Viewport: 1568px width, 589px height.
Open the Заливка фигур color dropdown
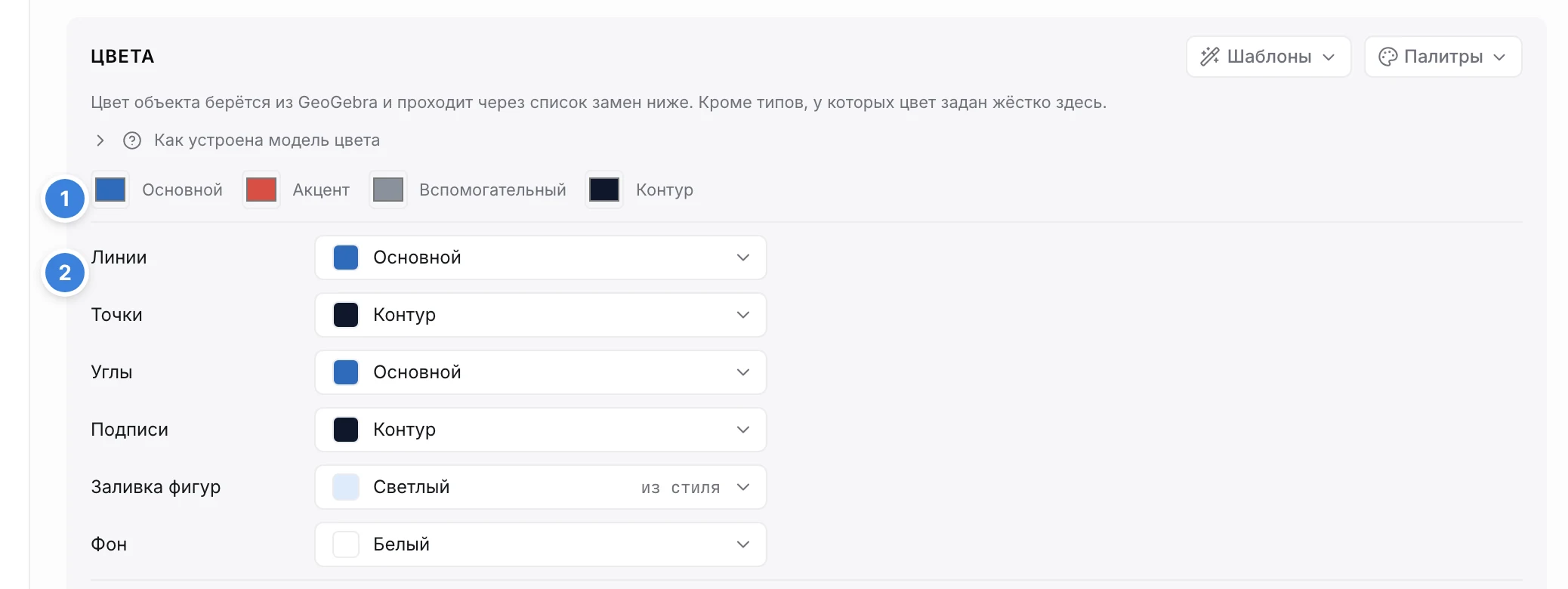pyautogui.click(x=541, y=487)
